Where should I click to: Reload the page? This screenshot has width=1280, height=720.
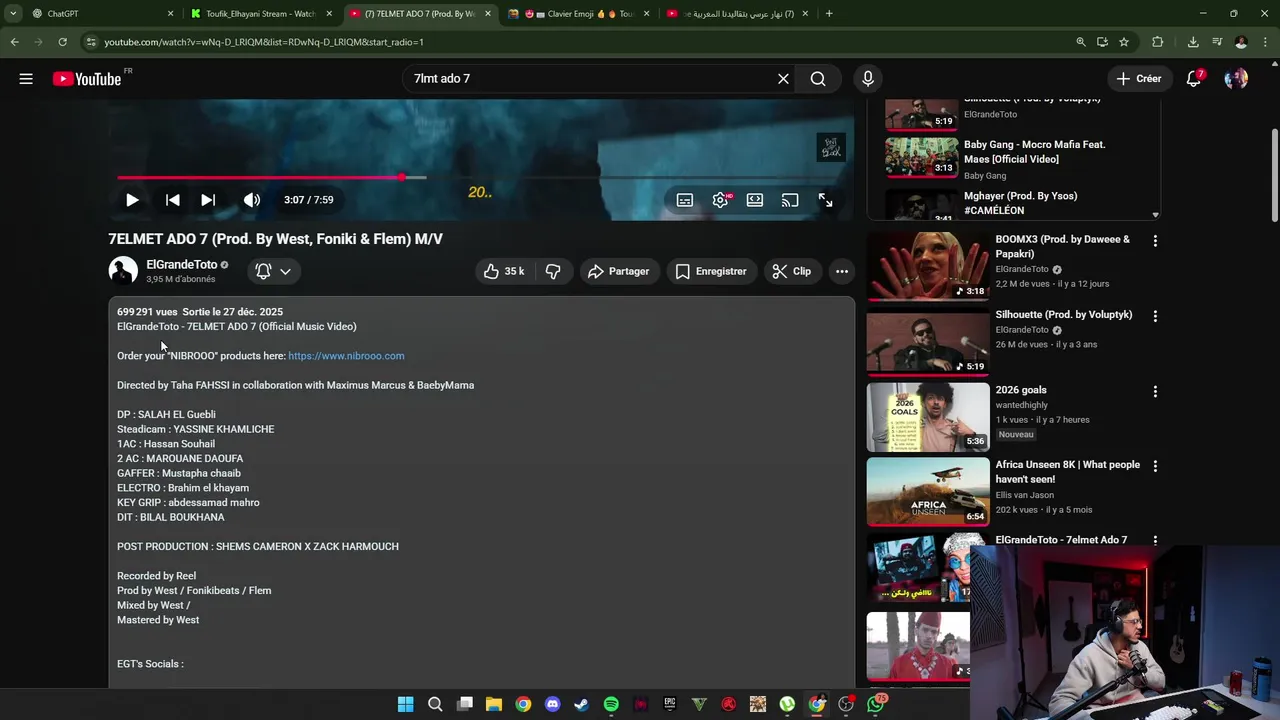tap(62, 42)
